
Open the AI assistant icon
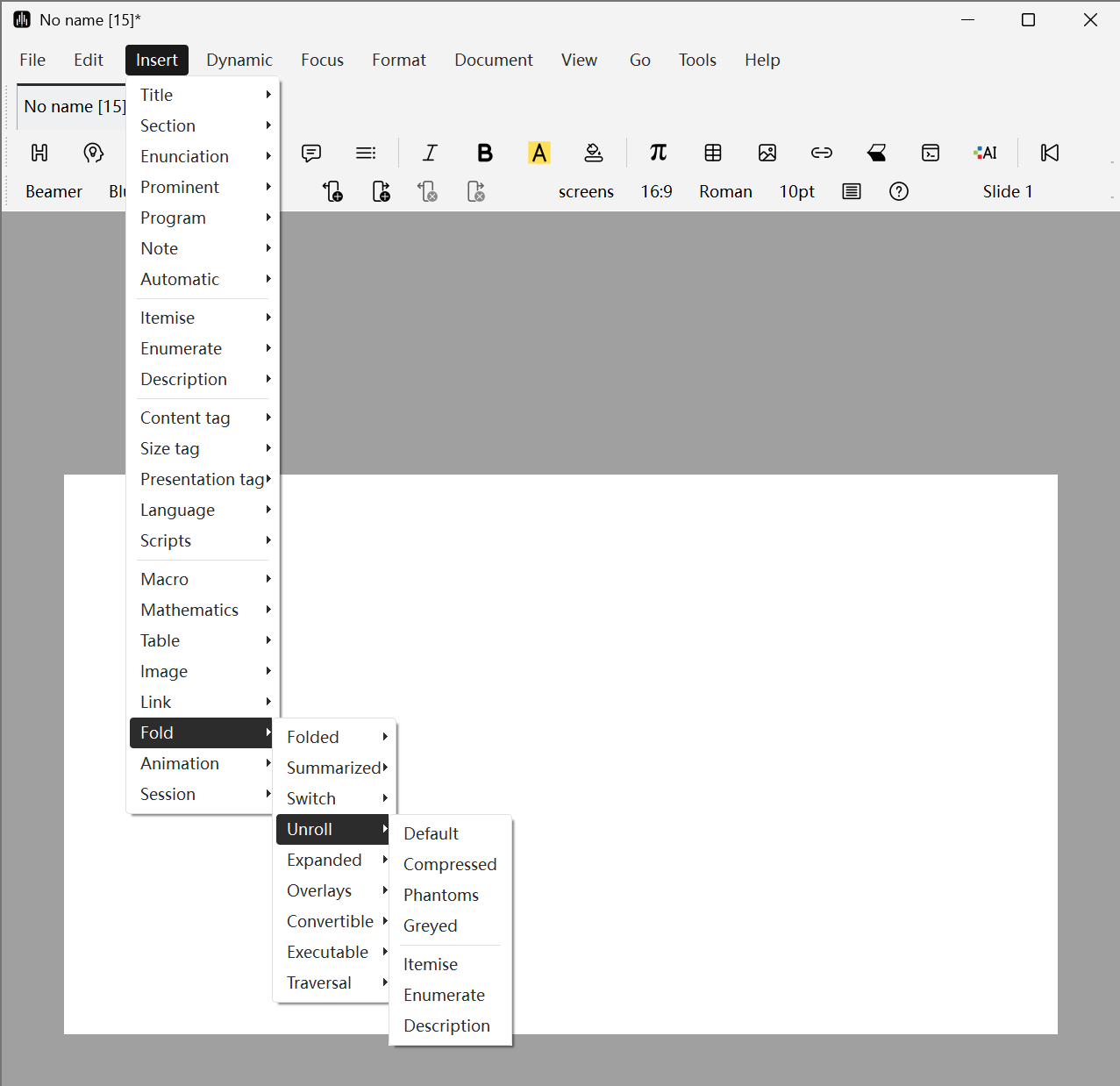point(985,153)
